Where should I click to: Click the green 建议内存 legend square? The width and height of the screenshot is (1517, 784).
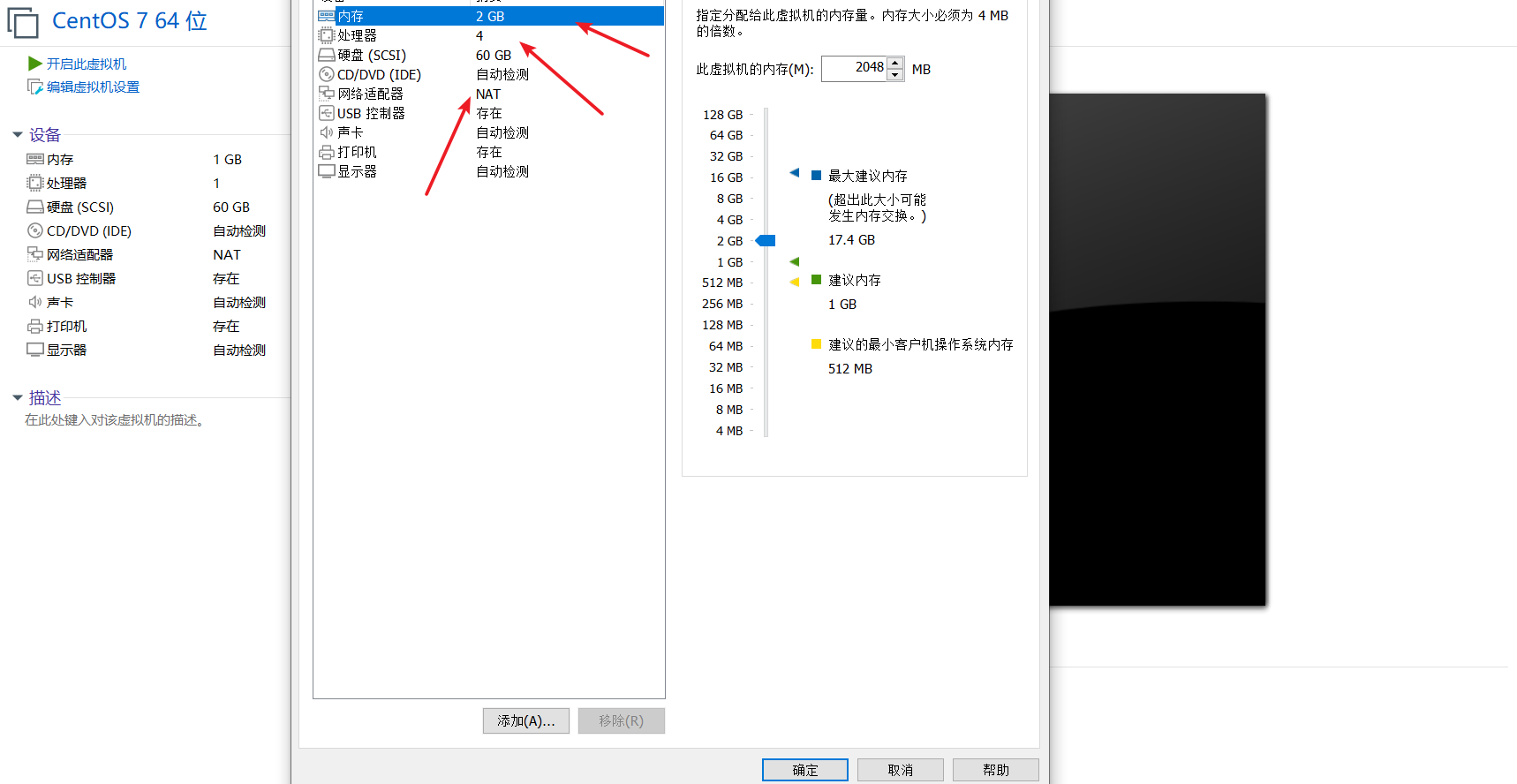817,279
